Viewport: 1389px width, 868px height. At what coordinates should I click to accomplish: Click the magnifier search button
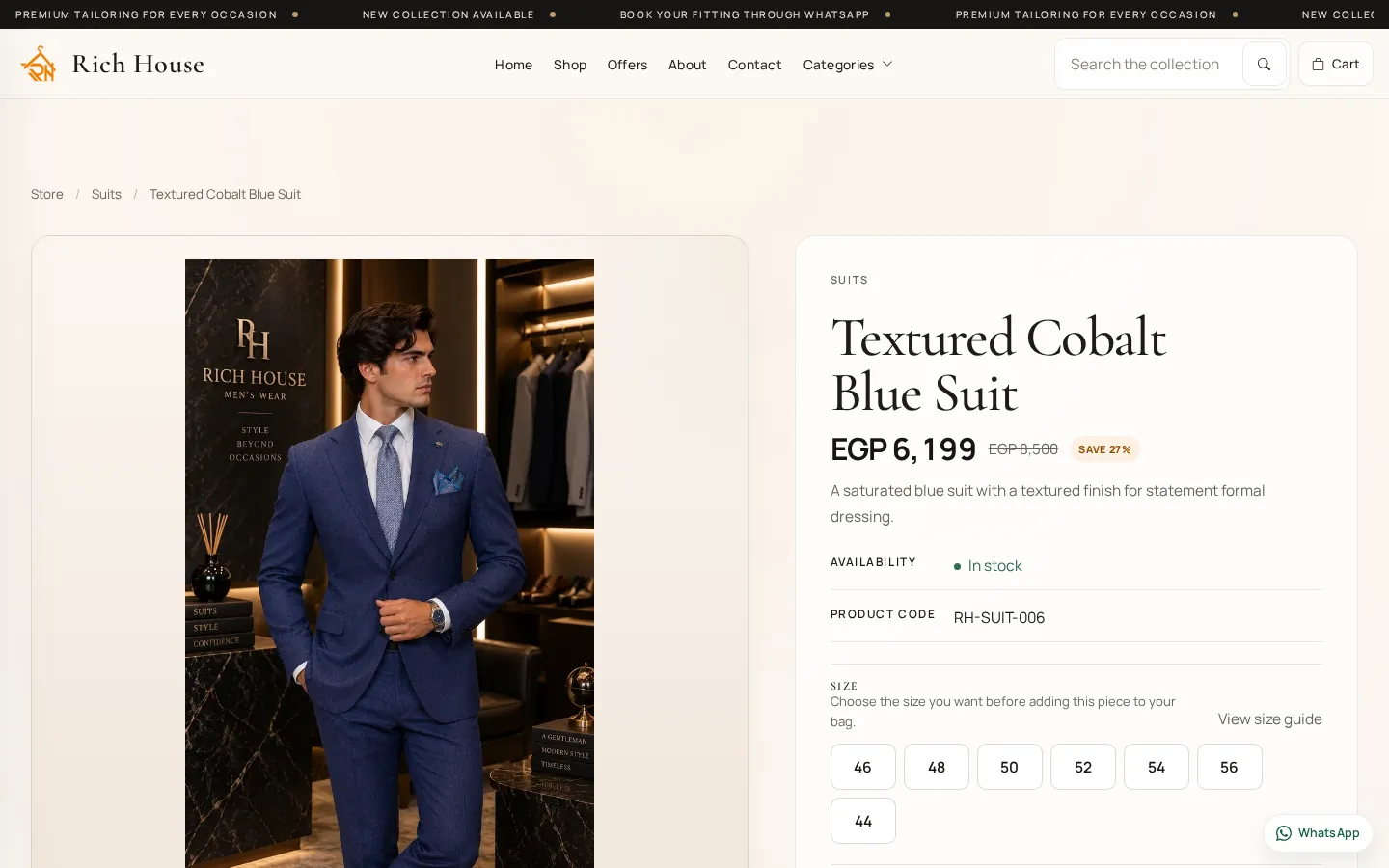(x=1264, y=64)
